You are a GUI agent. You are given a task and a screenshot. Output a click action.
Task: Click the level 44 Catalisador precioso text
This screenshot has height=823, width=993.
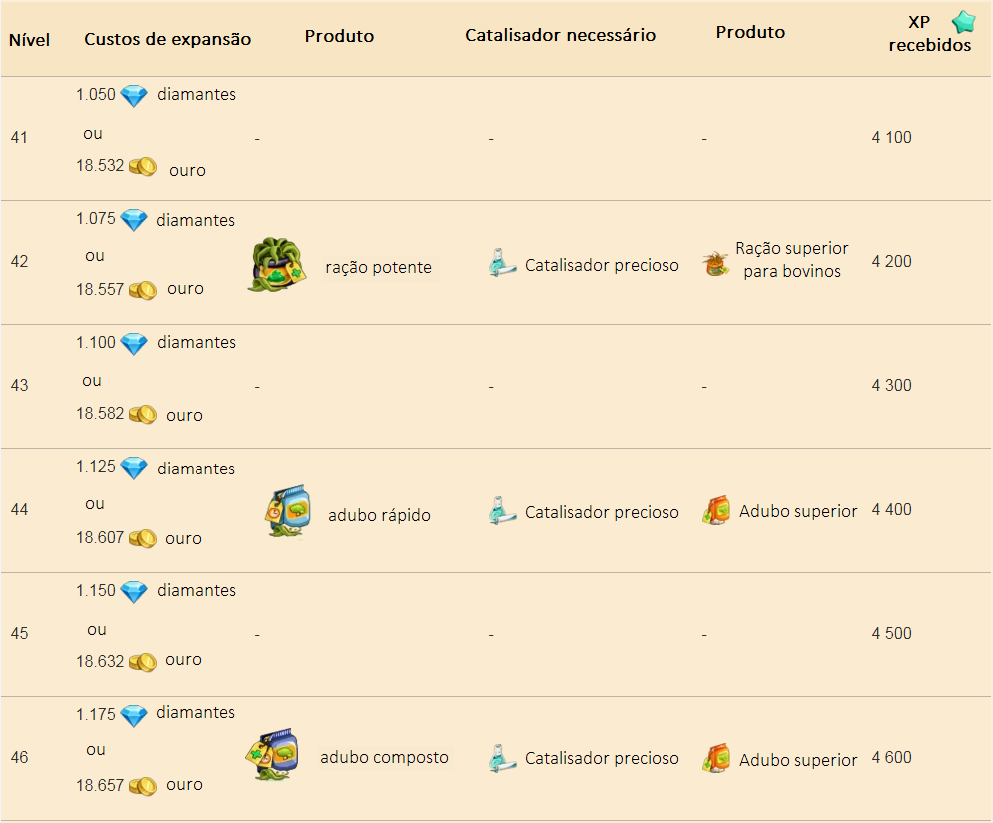click(x=601, y=512)
